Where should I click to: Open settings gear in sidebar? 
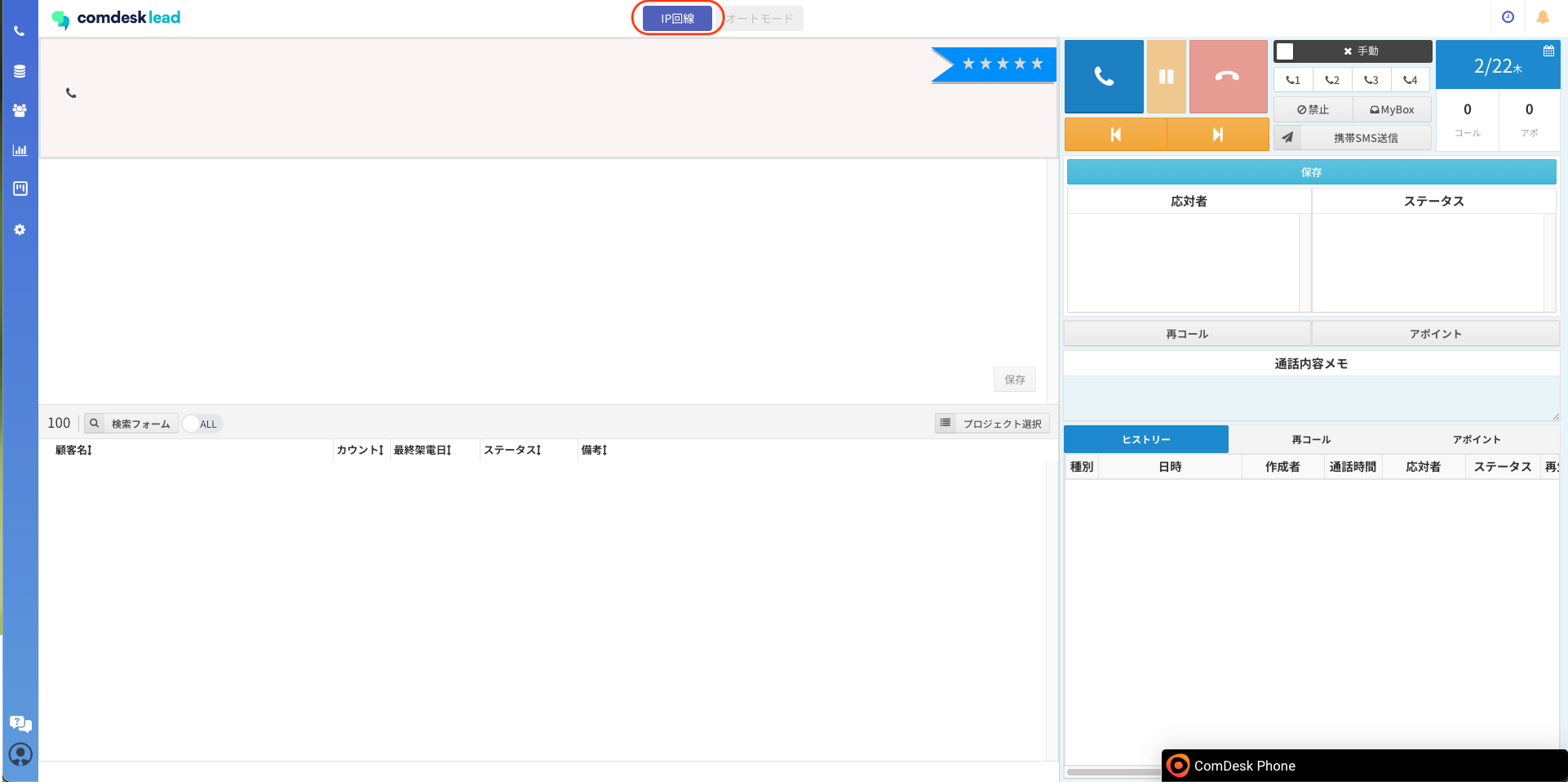[20, 230]
